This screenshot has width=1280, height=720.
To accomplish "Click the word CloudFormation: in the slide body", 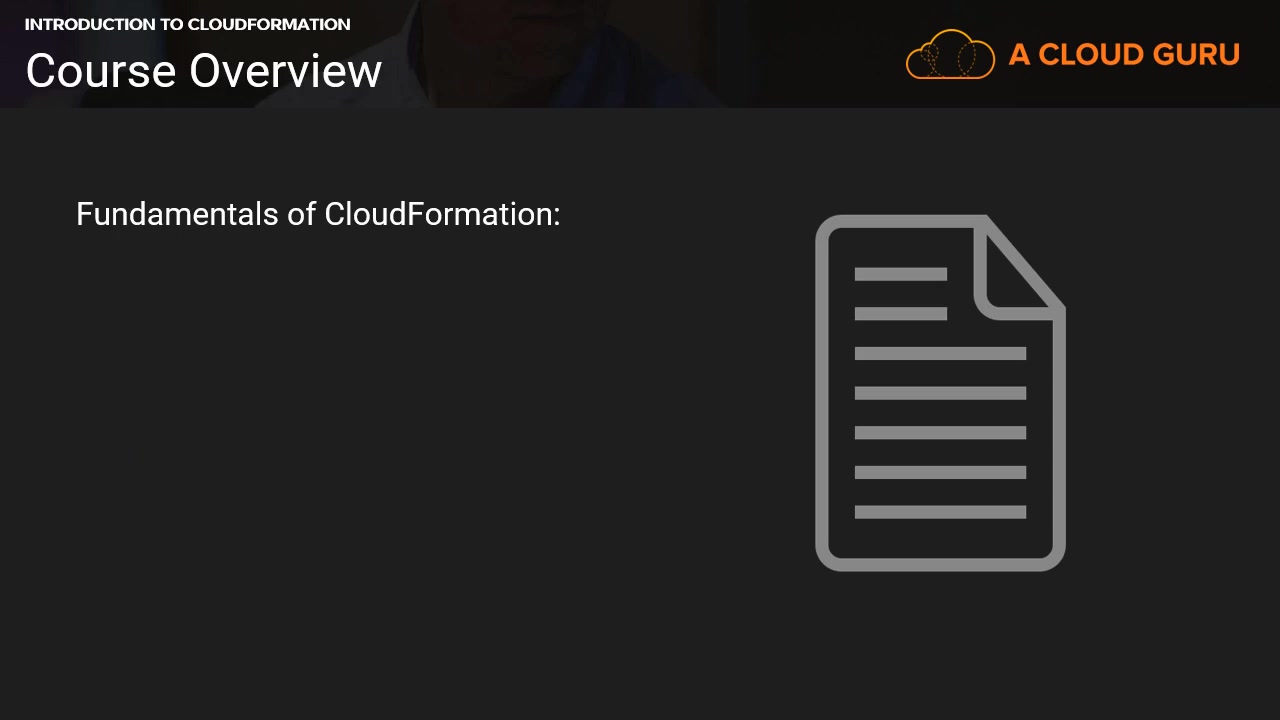I will pyautogui.click(x=442, y=214).
